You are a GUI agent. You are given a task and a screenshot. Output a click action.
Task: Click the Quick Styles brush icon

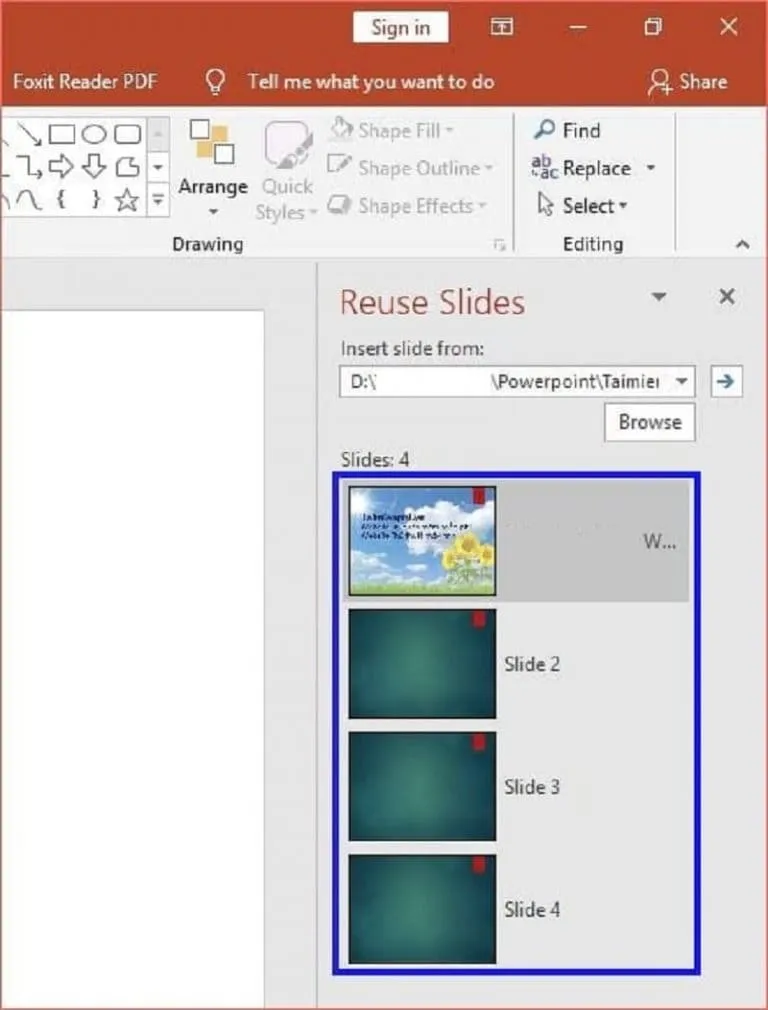point(287,146)
